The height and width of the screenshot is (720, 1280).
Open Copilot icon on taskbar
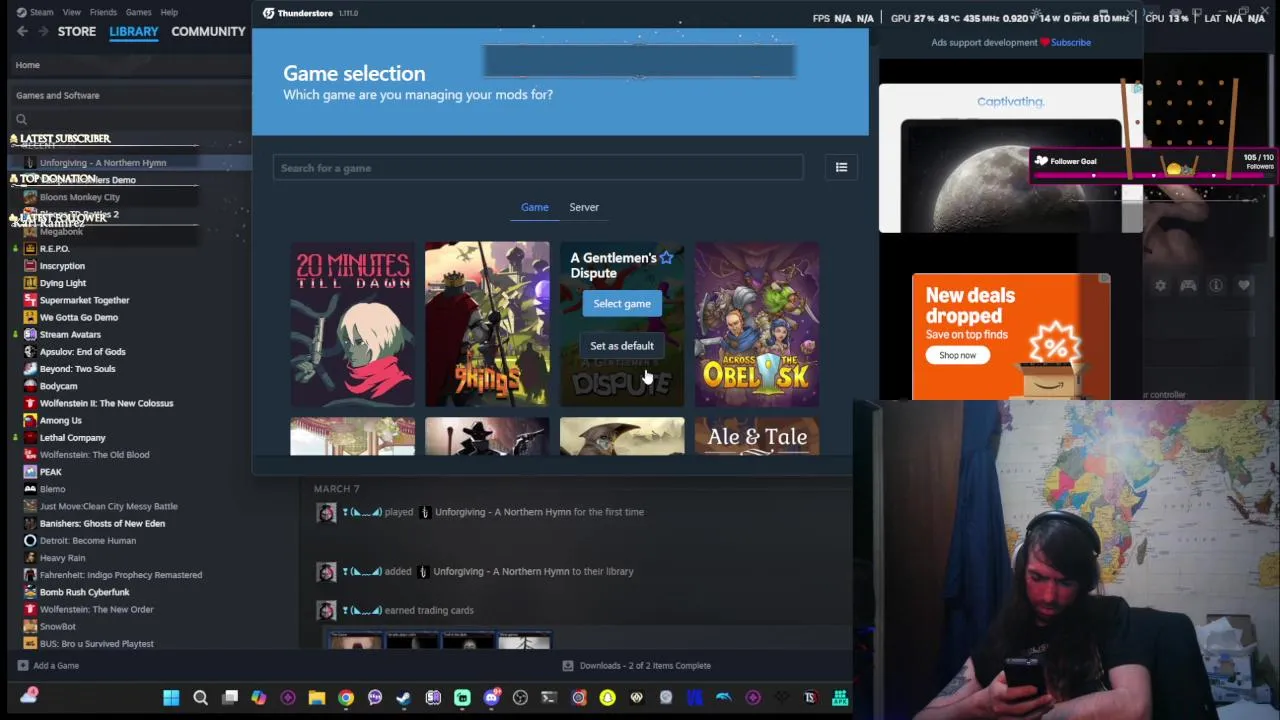click(x=259, y=697)
